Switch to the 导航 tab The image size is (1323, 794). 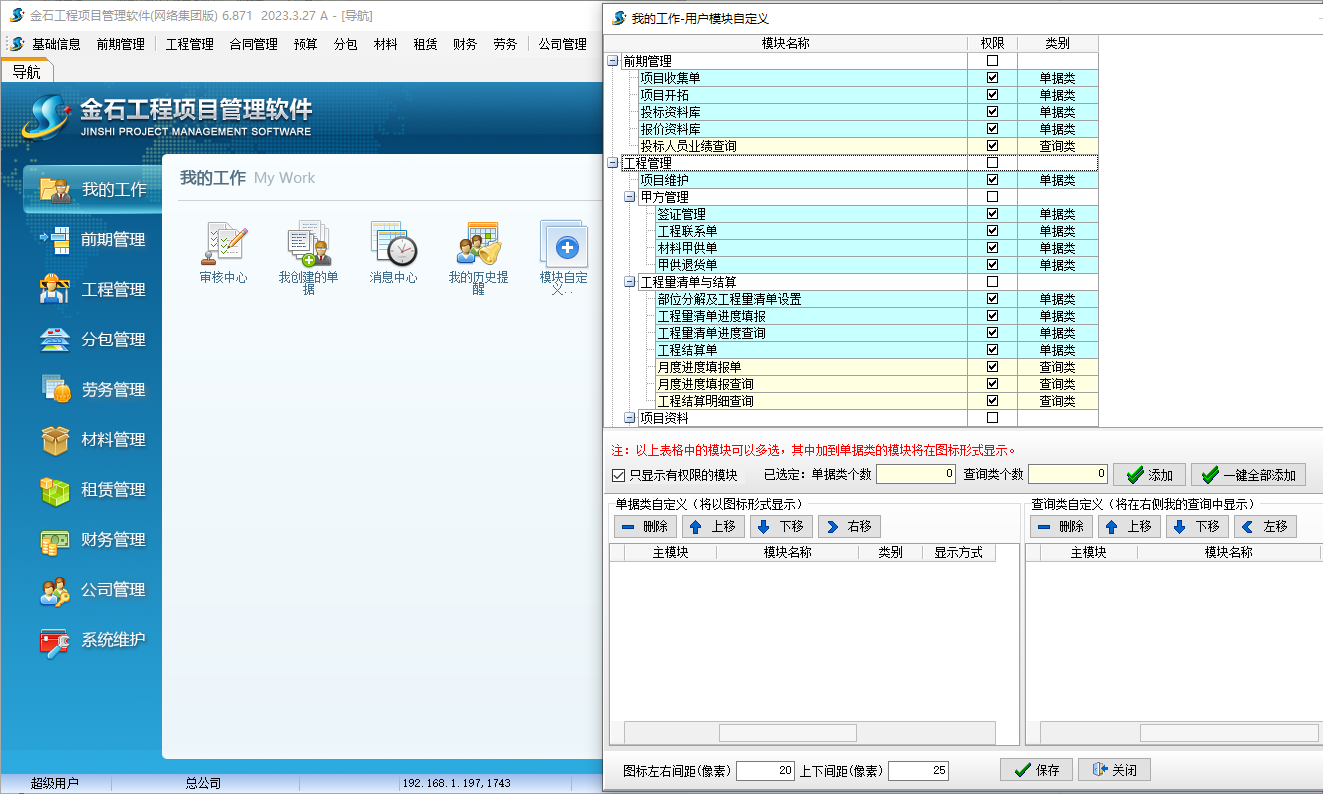(x=27, y=72)
